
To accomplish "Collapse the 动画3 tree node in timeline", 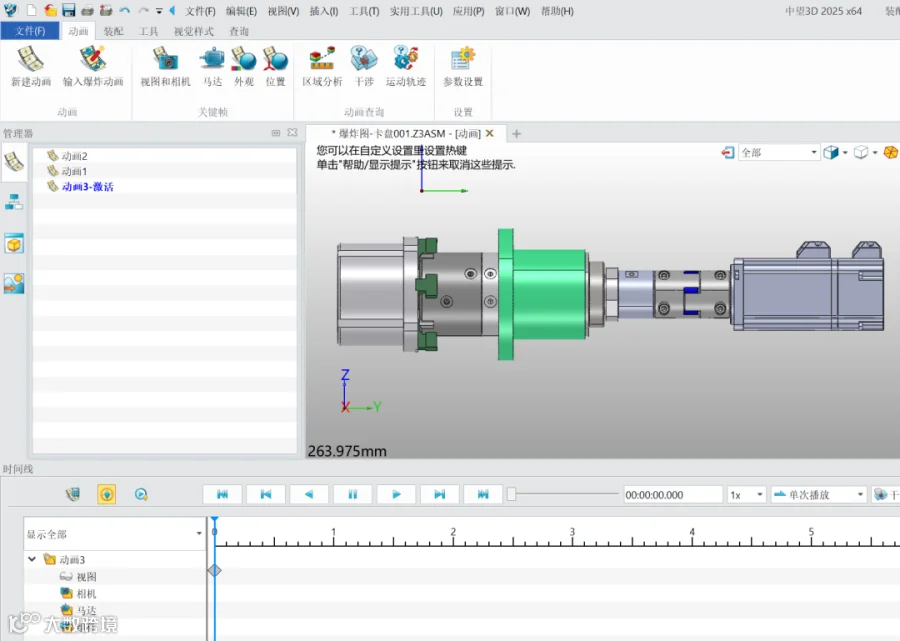I will coord(32,559).
